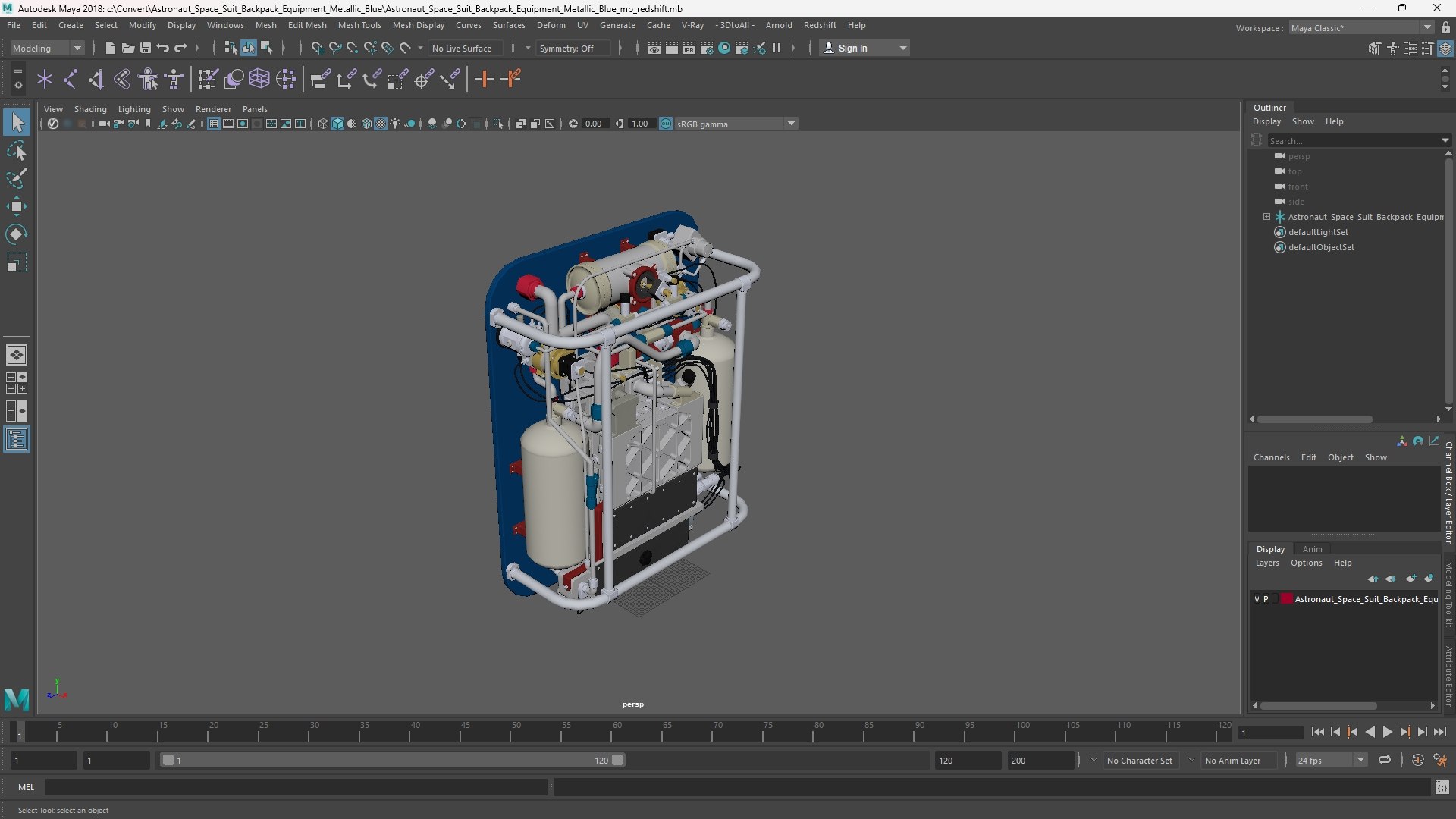1456x819 pixels.
Task: Expand Astronaut_Space_Suit_Backpack node in Outliner
Action: click(x=1266, y=217)
